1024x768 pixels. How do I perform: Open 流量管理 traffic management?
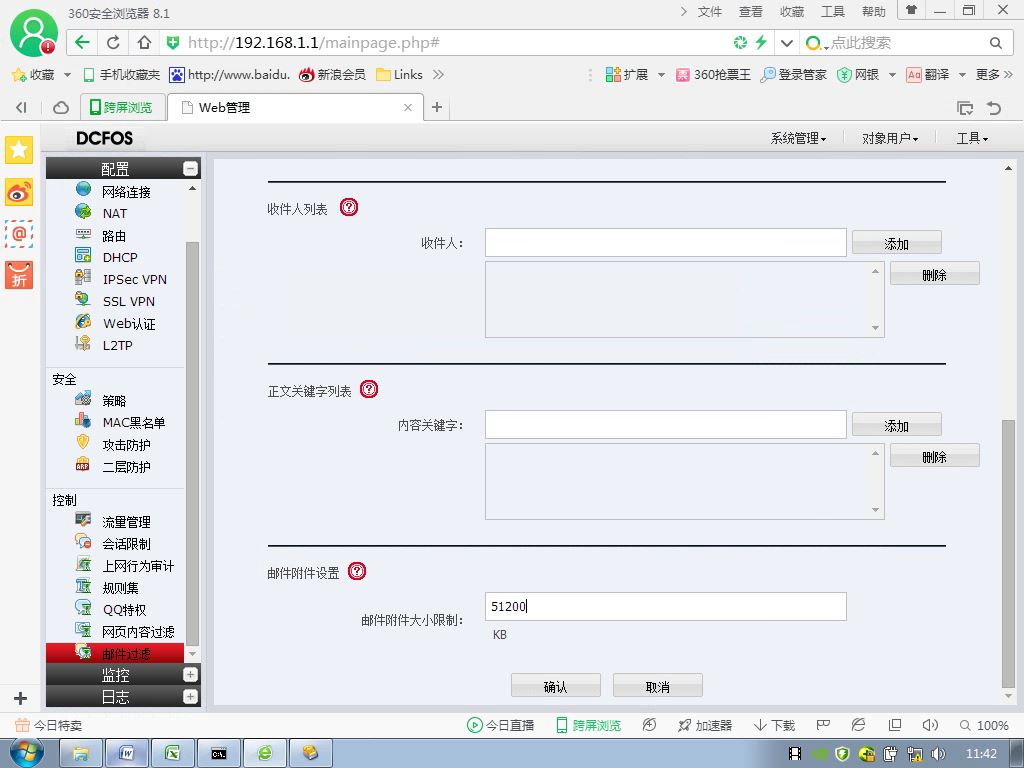(x=126, y=522)
